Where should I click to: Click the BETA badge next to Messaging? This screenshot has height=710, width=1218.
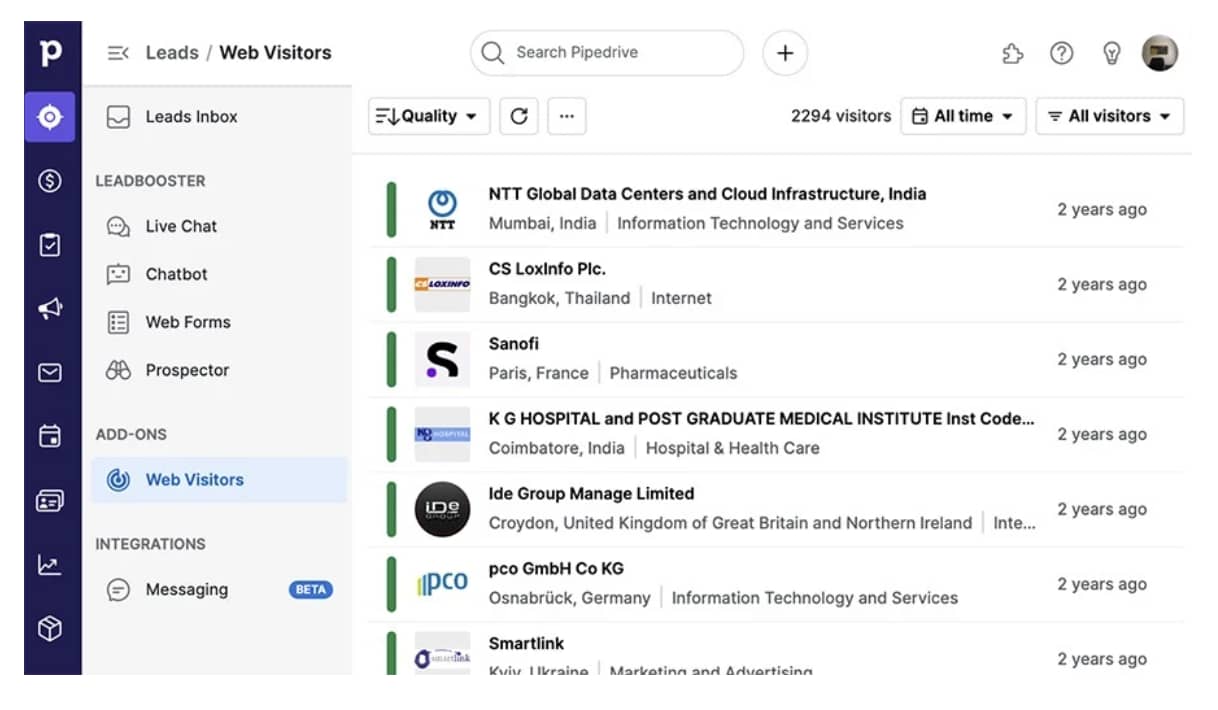tap(310, 590)
